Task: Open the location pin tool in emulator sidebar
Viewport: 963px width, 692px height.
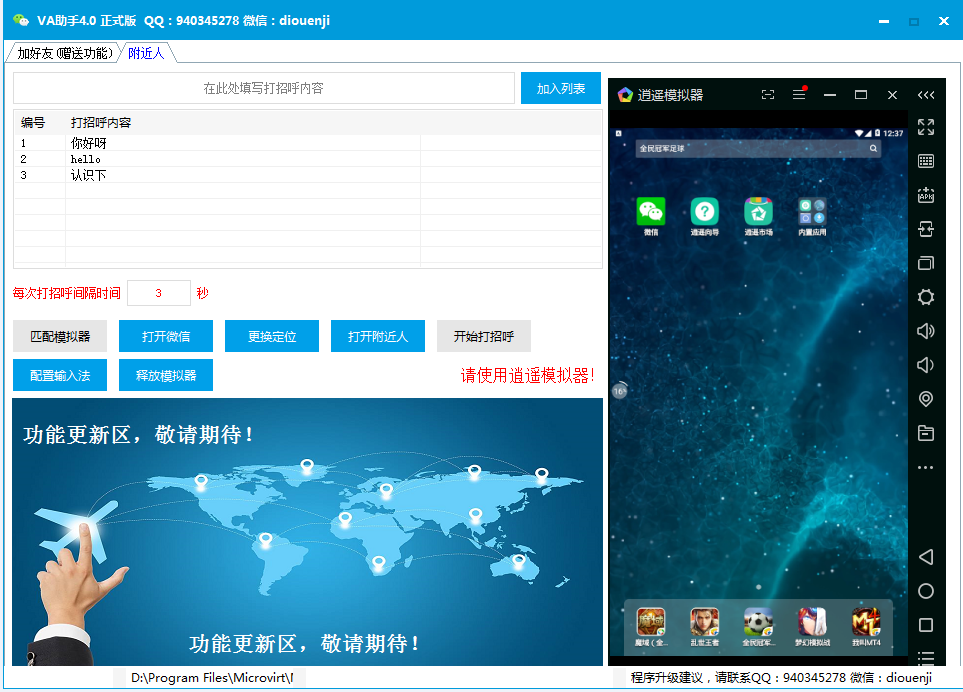Action: coord(926,399)
